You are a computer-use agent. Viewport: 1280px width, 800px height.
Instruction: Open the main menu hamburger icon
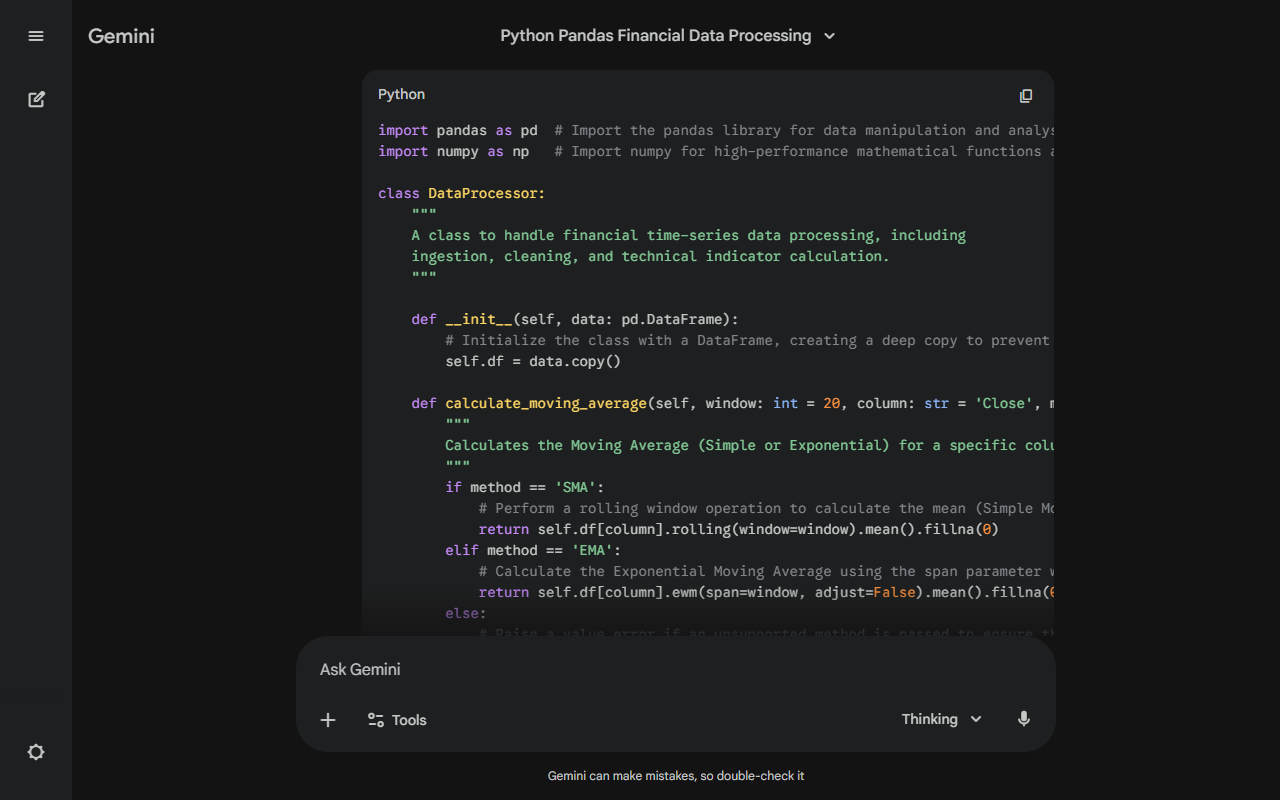pyautogui.click(x=36, y=36)
